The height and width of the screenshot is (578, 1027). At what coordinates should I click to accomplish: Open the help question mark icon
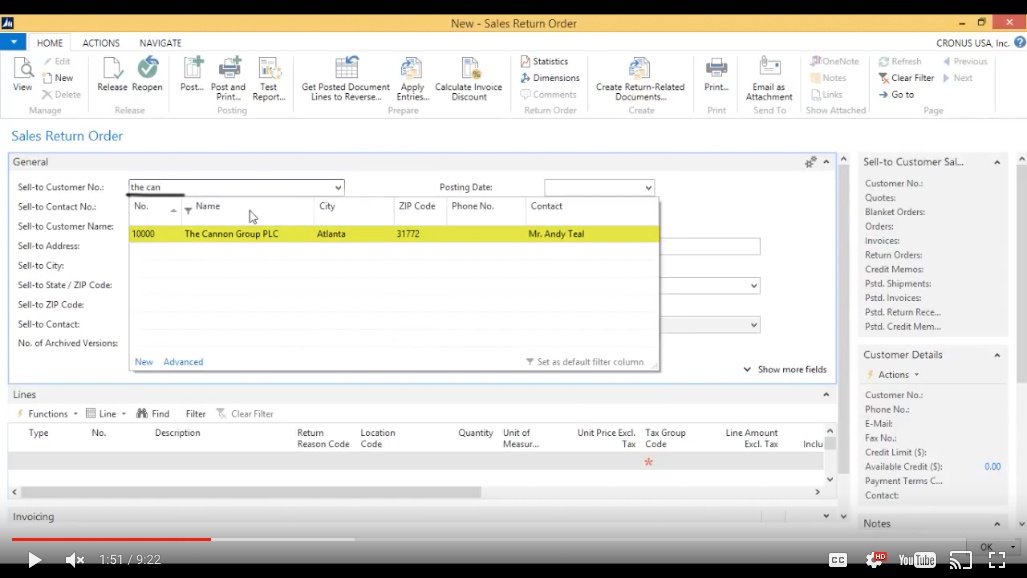(1020, 43)
